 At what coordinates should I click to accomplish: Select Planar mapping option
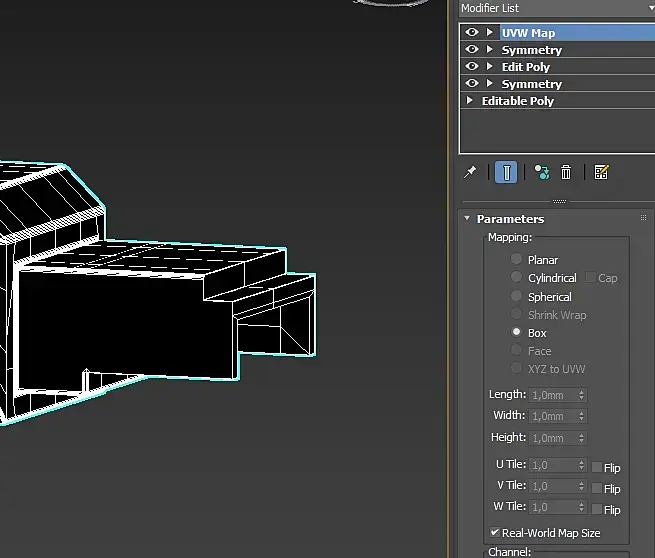click(x=517, y=260)
